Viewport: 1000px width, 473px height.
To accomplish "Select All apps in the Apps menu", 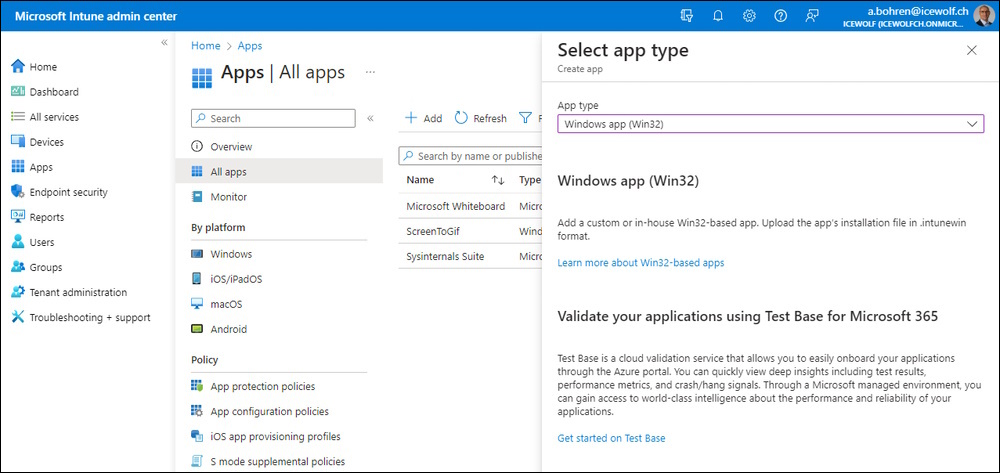I will [x=279, y=171].
